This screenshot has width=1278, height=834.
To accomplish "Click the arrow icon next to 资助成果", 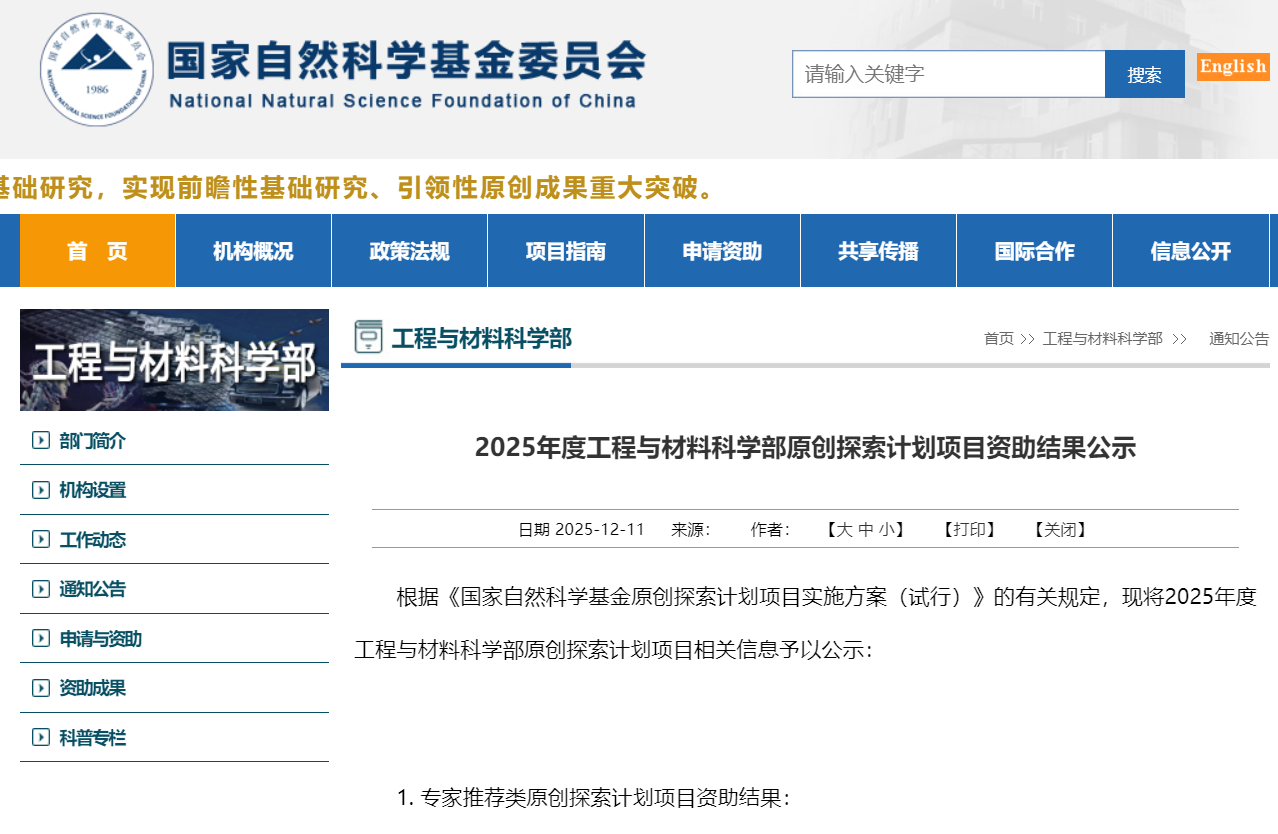I will pos(41,688).
